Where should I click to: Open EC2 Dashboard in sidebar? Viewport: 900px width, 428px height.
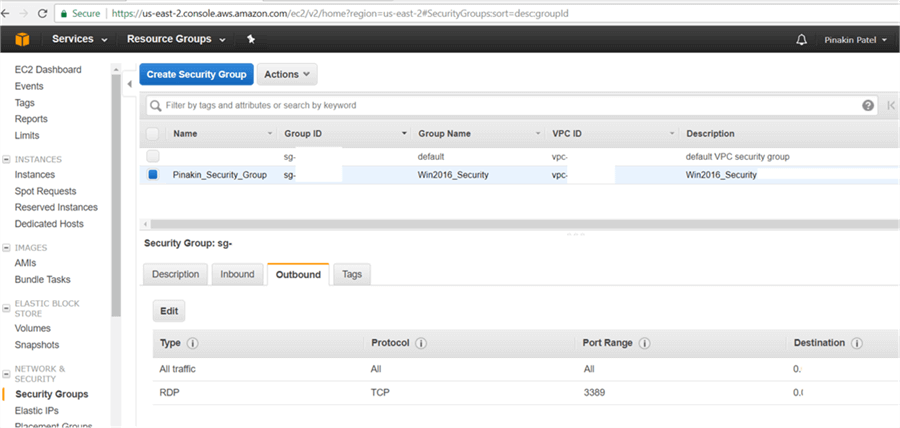pos(48,69)
